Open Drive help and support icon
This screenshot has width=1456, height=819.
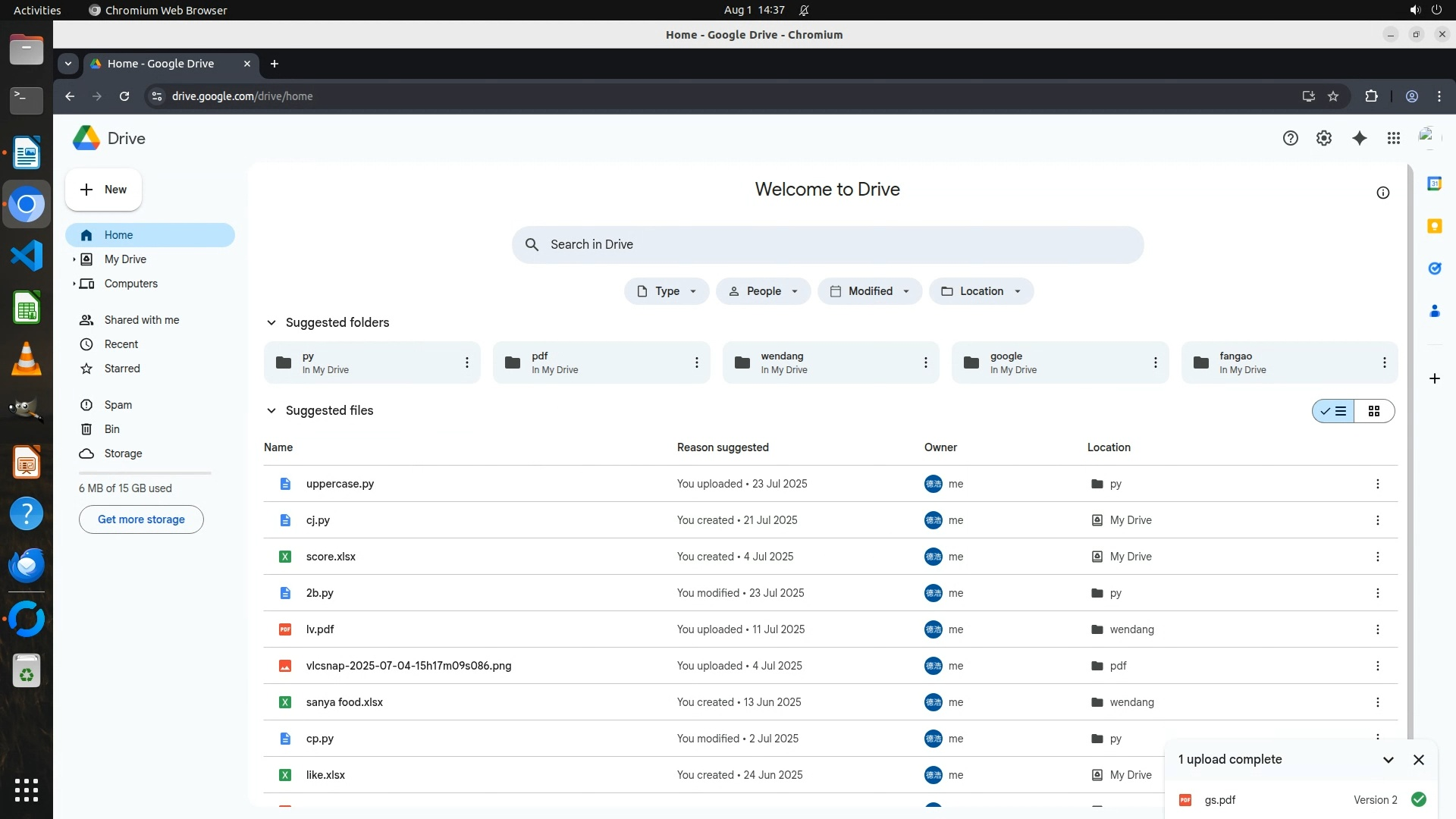point(1290,138)
